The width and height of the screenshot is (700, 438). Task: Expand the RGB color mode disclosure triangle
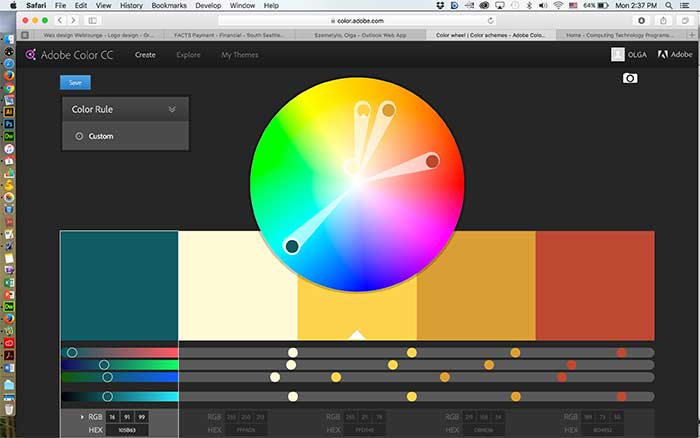point(83,416)
